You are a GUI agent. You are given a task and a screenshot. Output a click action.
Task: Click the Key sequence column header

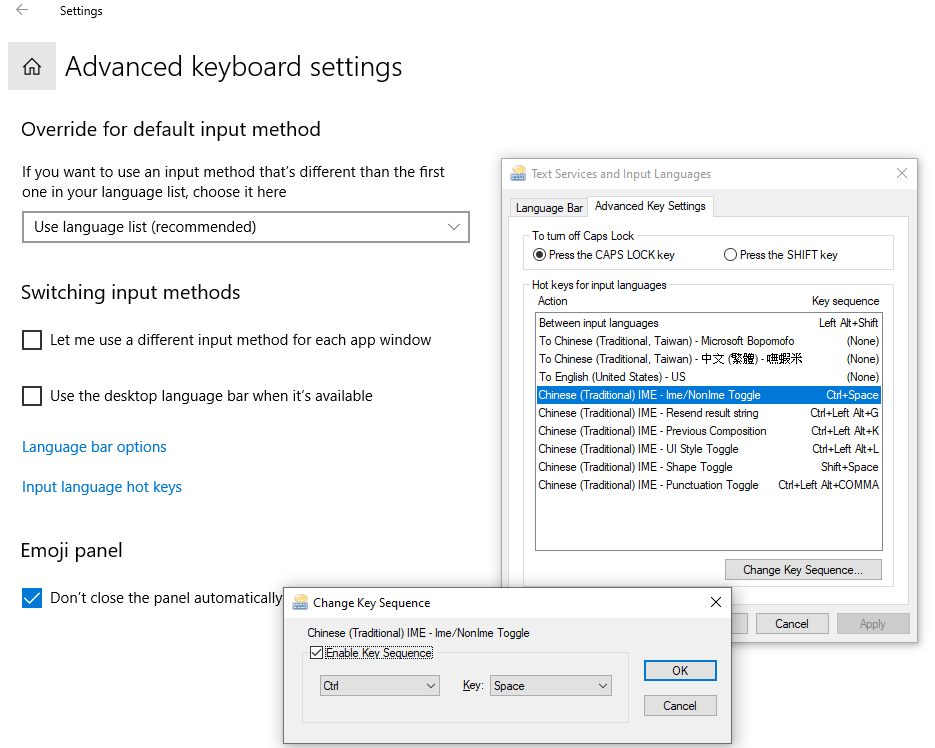coord(846,301)
